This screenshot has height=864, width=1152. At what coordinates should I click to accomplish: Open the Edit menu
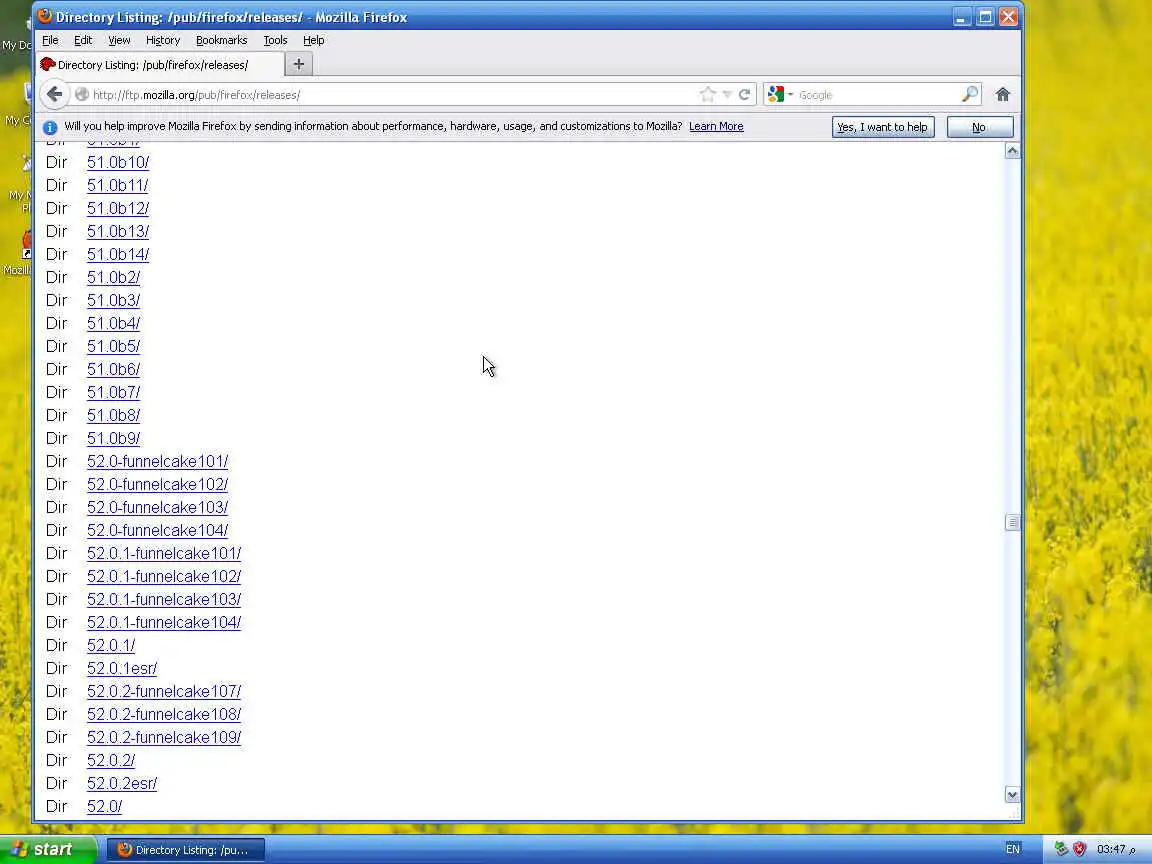coord(83,40)
